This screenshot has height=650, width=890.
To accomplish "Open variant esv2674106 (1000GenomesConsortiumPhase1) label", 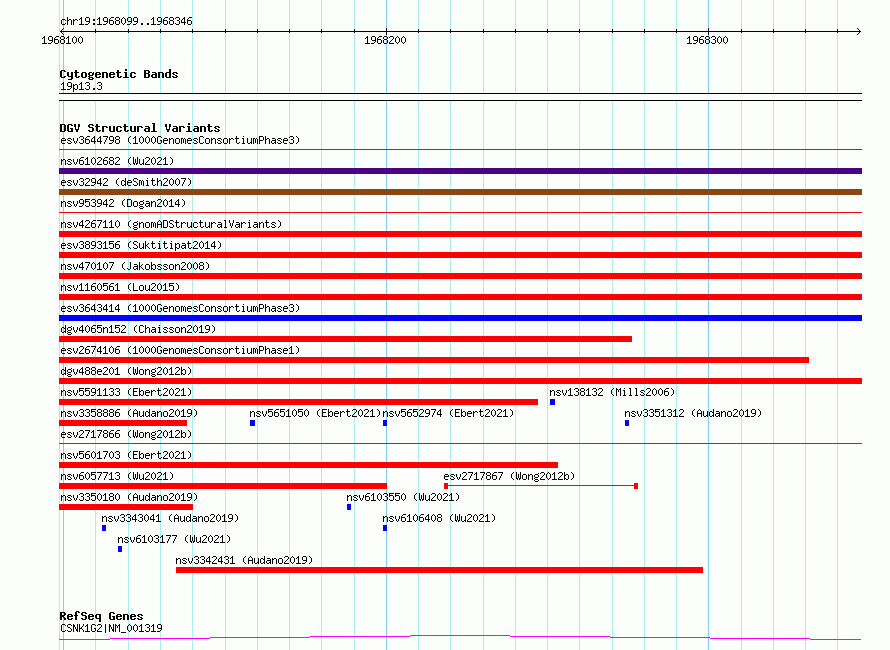I will point(180,350).
